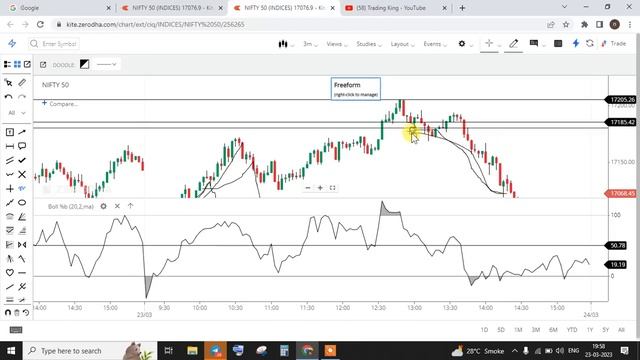Select the crossline plus tool
The width and height of the screenshot is (640, 360).
[x=10, y=189]
